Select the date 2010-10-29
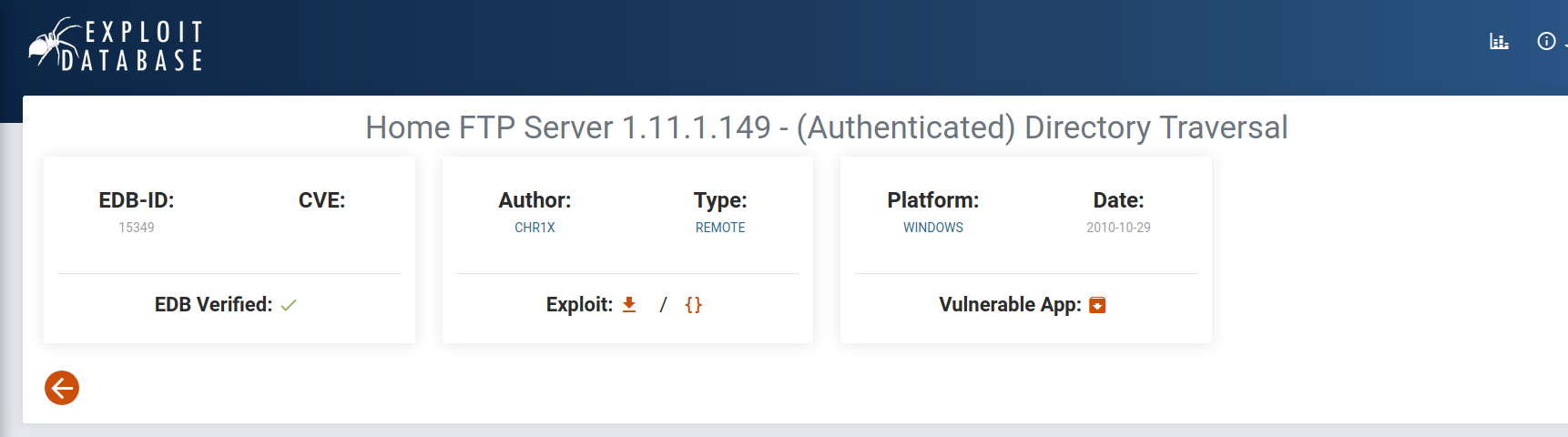 click(1118, 228)
